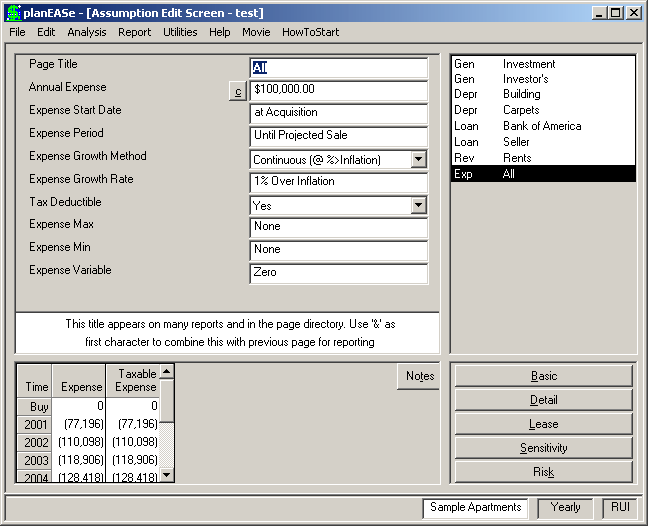The width and height of the screenshot is (648, 526).
Task: Select the Detail button
Action: tap(543, 400)
